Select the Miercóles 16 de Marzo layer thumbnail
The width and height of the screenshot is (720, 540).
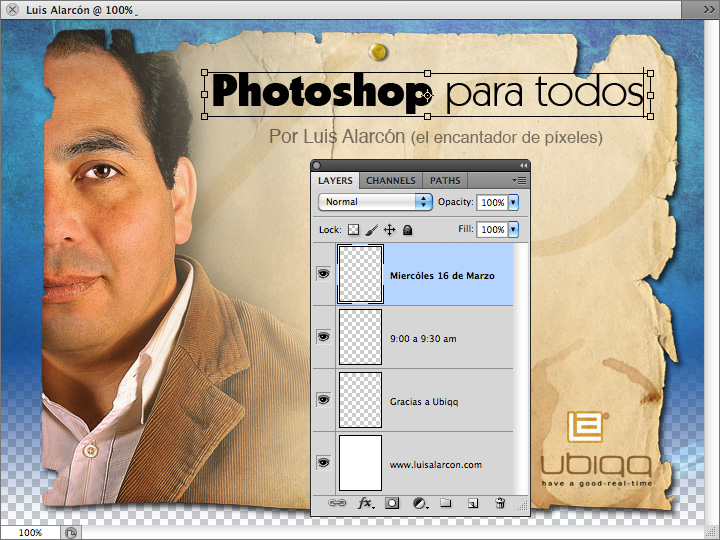[x=360, y=274]
